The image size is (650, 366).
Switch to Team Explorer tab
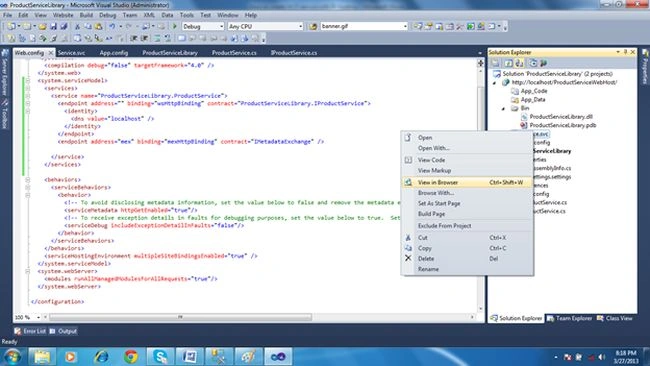point(570,318)
